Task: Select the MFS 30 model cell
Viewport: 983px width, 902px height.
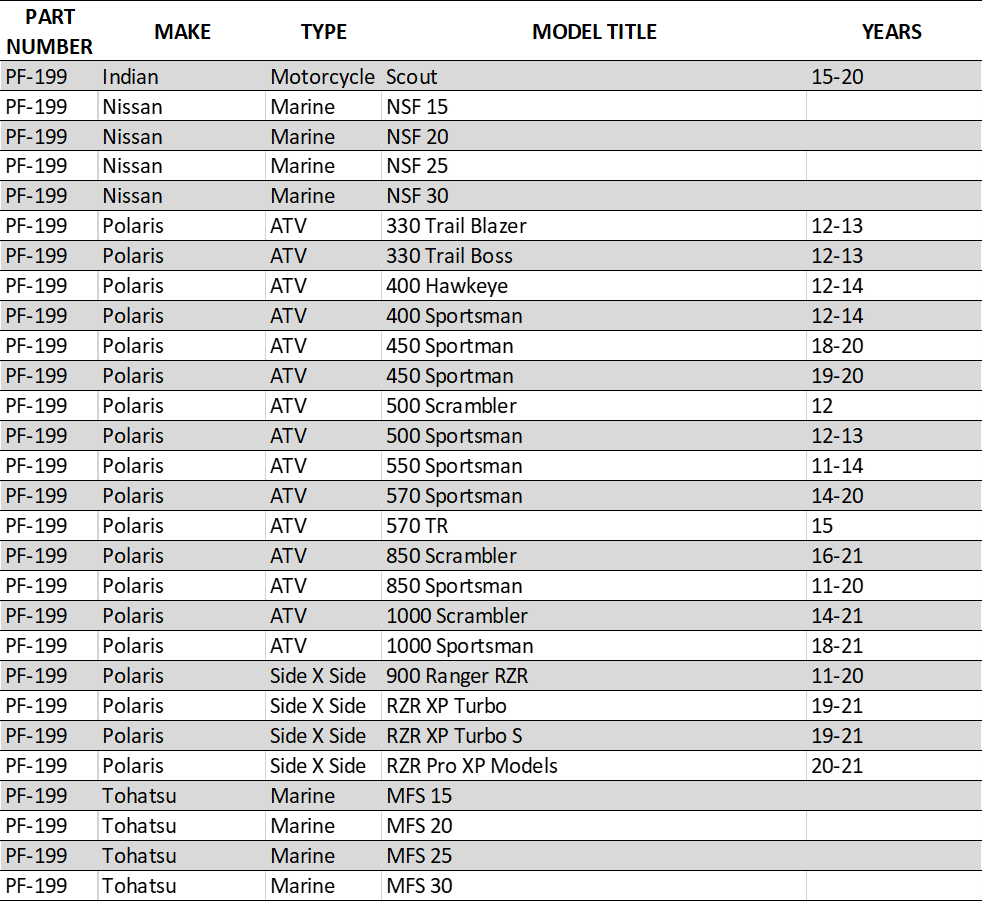Action: (594, 886)
